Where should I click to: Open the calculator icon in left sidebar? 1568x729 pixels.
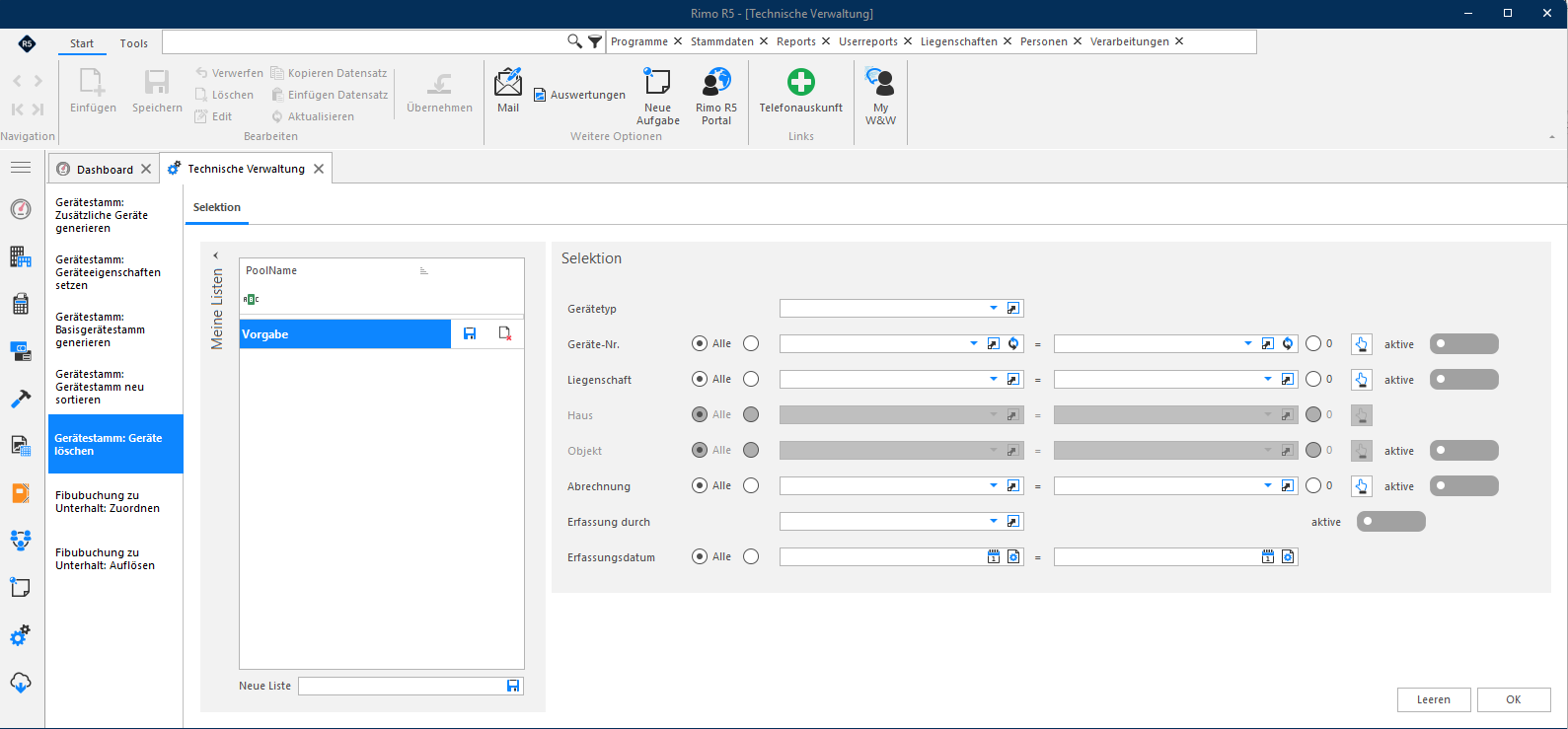click(x=21, y=304)
